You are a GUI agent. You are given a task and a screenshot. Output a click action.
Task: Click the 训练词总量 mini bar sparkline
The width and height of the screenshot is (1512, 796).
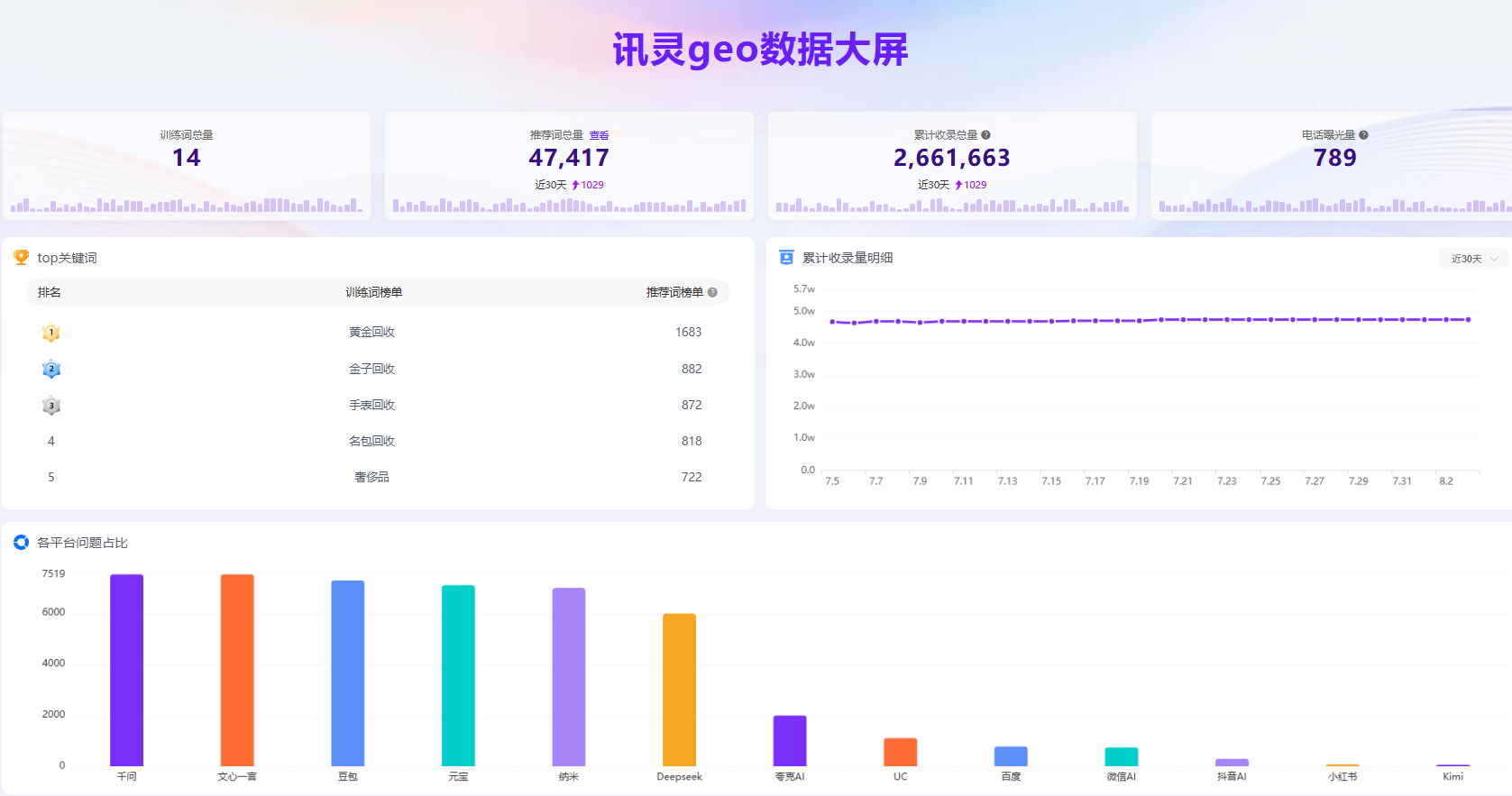pyautogui.click(x=187, y=206)
